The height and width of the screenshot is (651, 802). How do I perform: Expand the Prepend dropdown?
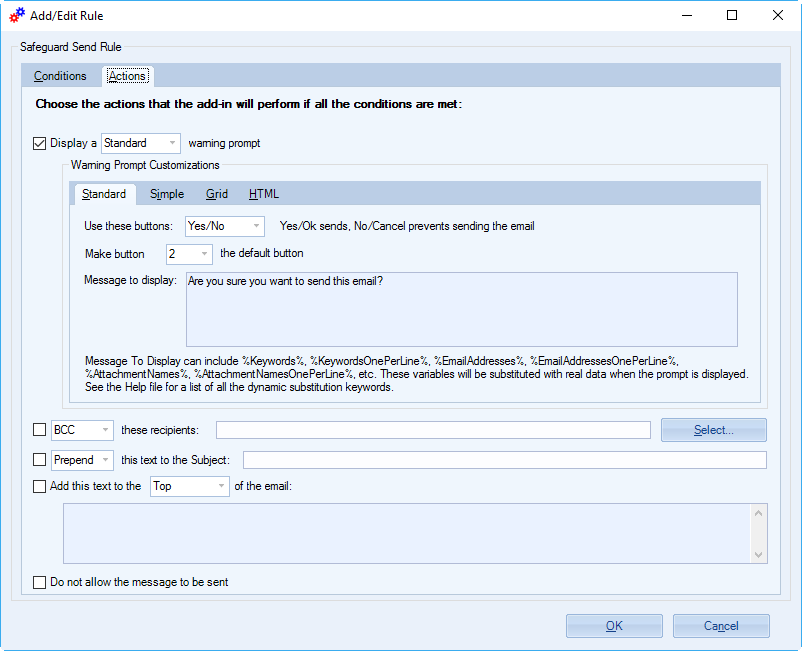[x=82, y=460]
